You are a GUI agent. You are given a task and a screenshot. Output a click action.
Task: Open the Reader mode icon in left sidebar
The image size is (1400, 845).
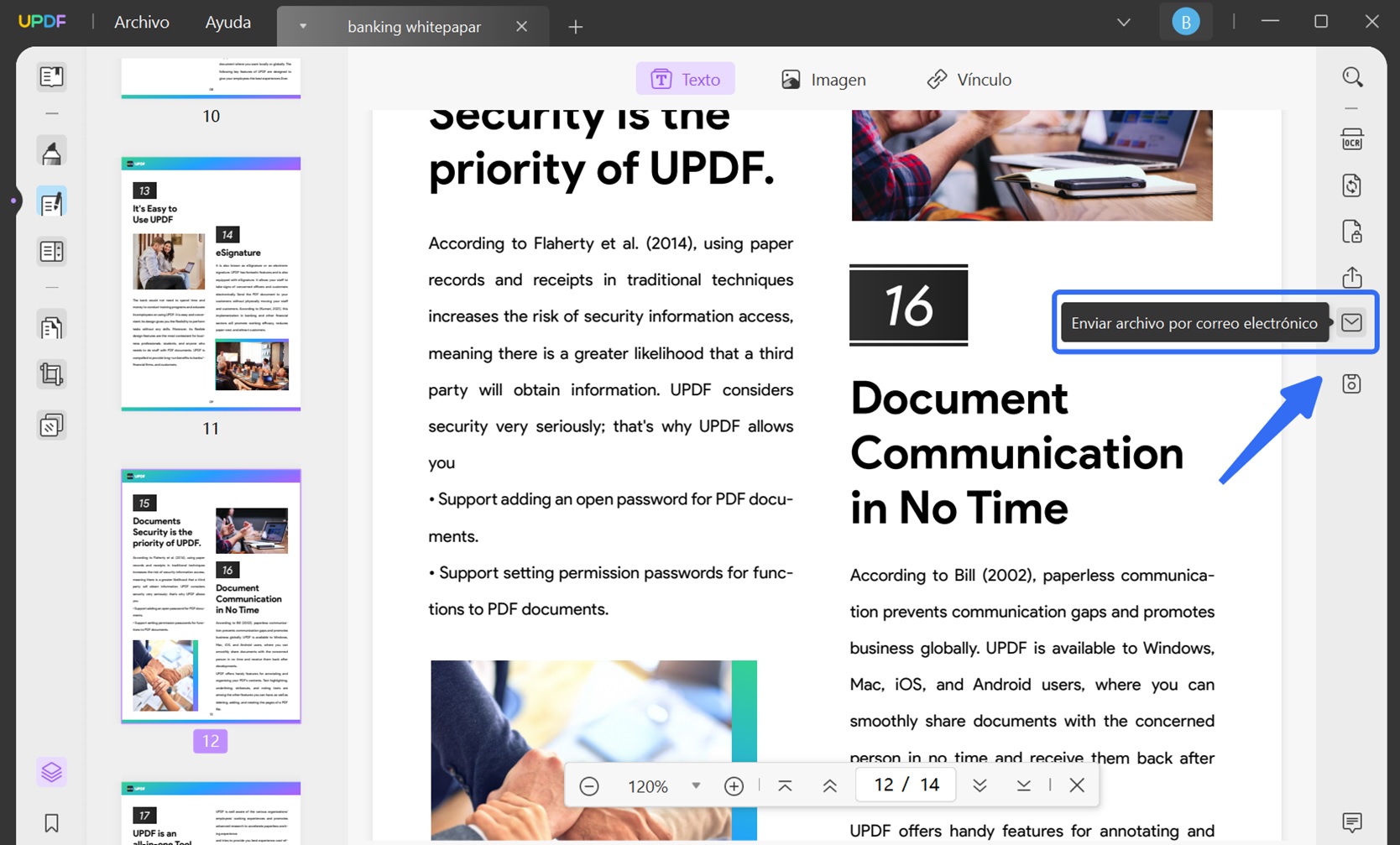point(51,76)
